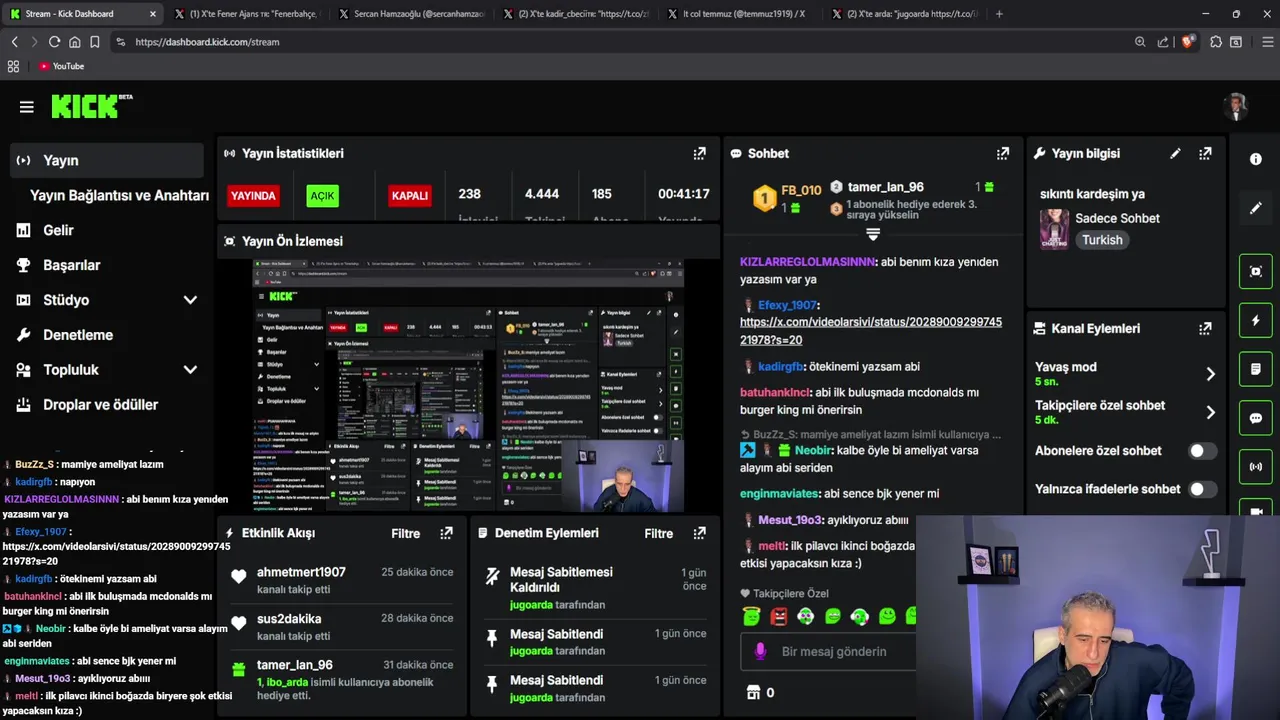The height and width of the screenshot is (720, 1280).
Task: Click username kadirgfb in Sohbet panel
Action: [780, 367]
